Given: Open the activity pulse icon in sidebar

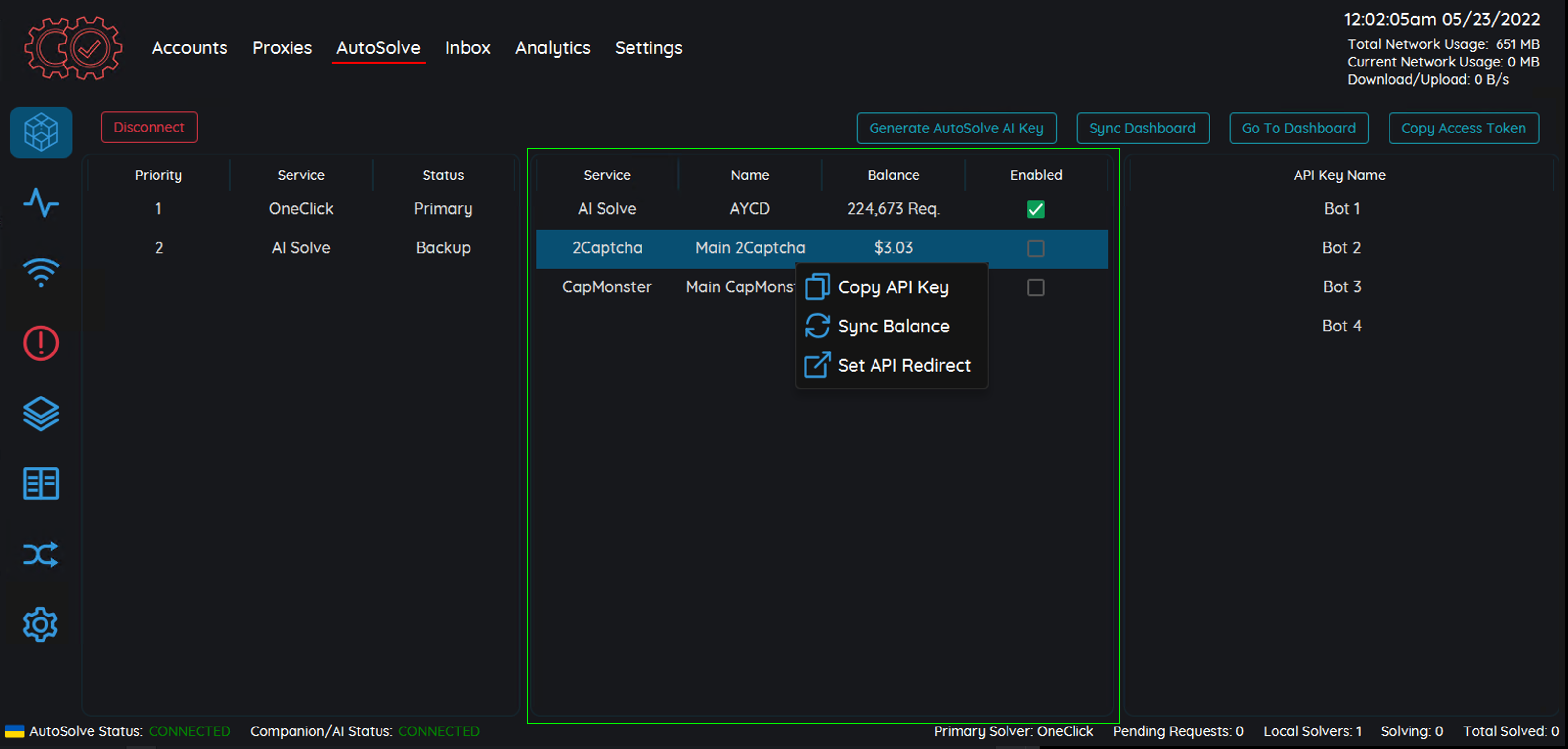Looking at the screenshot, I should [x=41, y=202].
